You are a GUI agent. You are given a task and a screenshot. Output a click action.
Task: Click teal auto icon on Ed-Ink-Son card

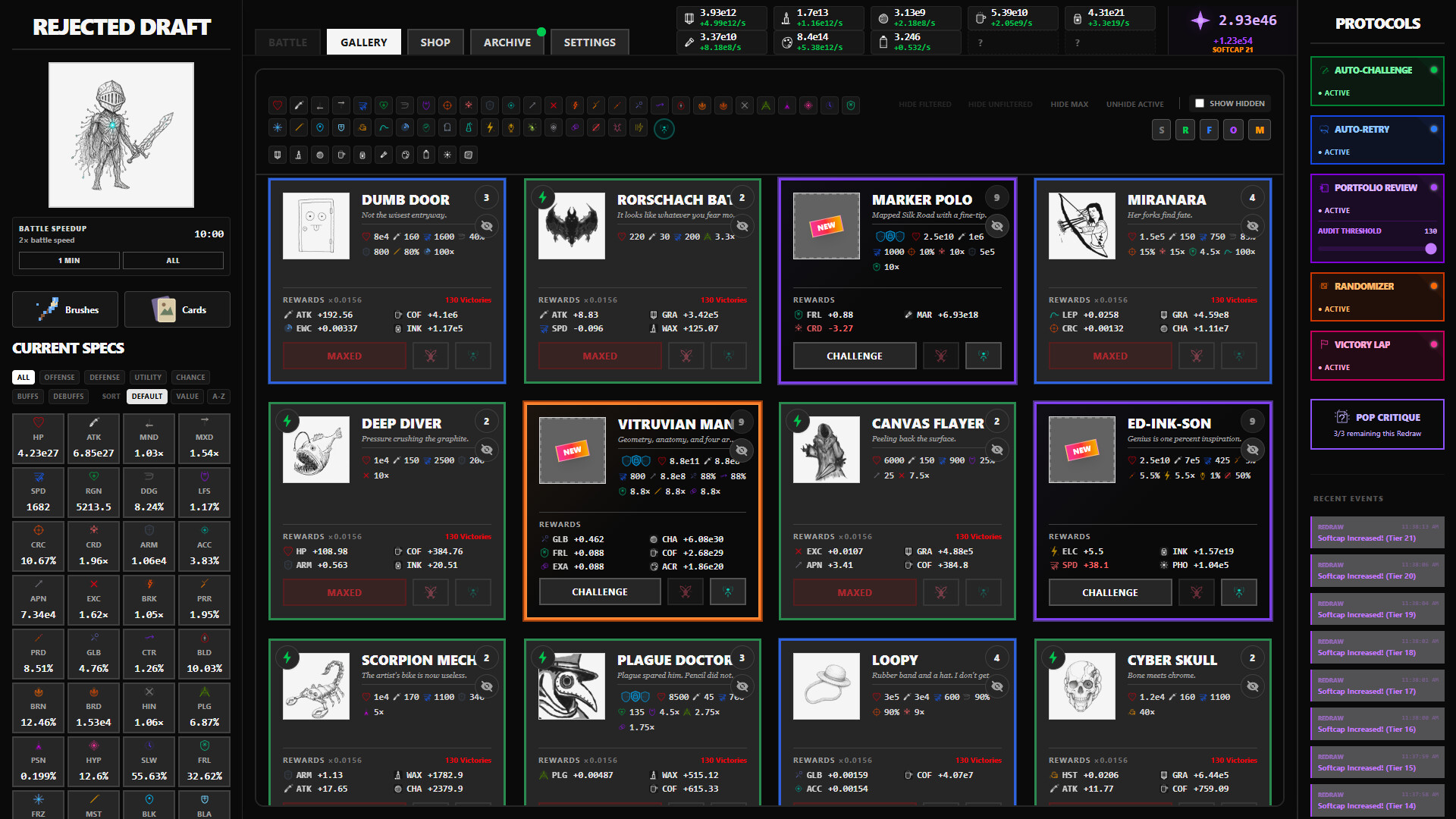(1239, 592)
